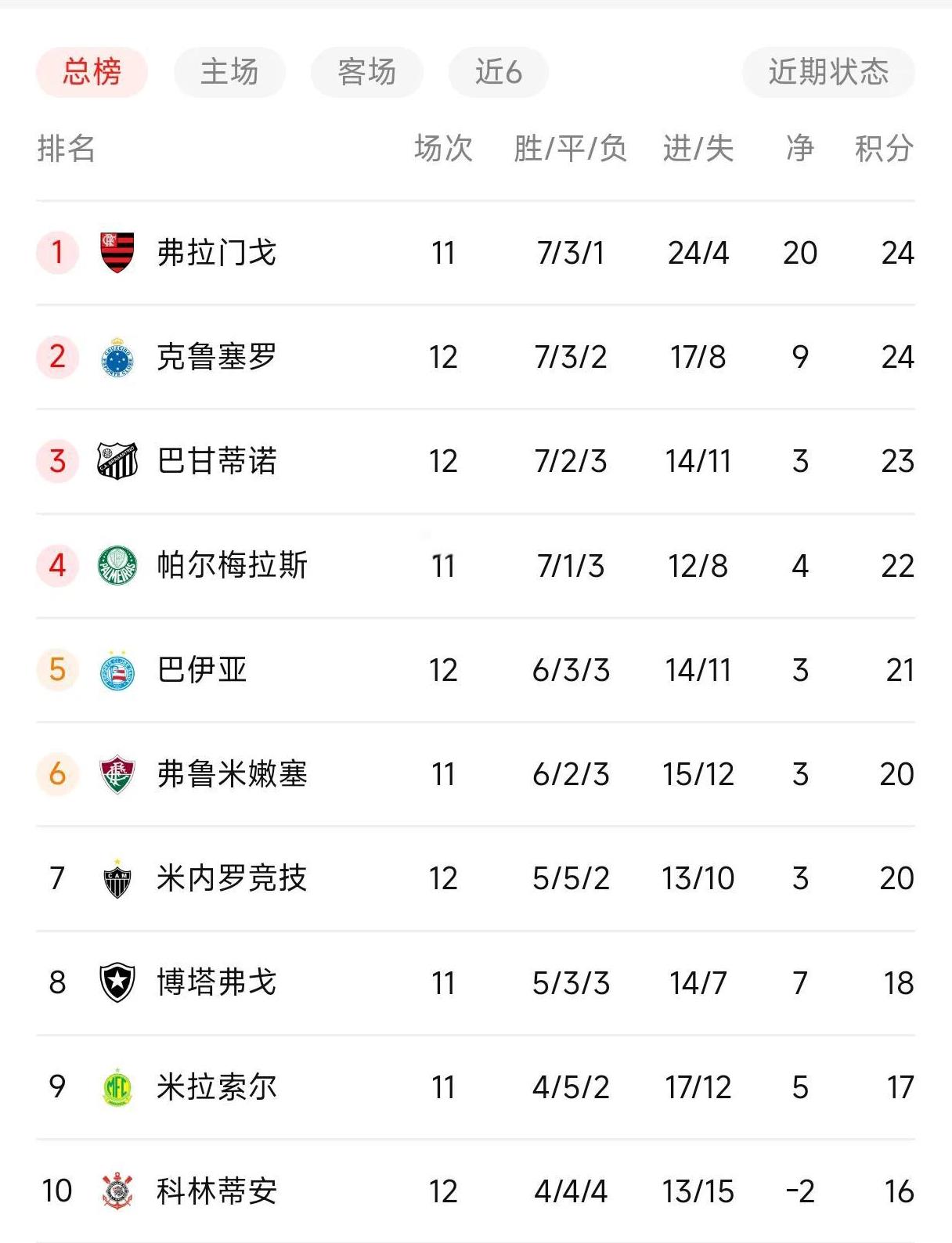
Task: Select the rank 1 red badge
Action: click(x=57, y=252)
